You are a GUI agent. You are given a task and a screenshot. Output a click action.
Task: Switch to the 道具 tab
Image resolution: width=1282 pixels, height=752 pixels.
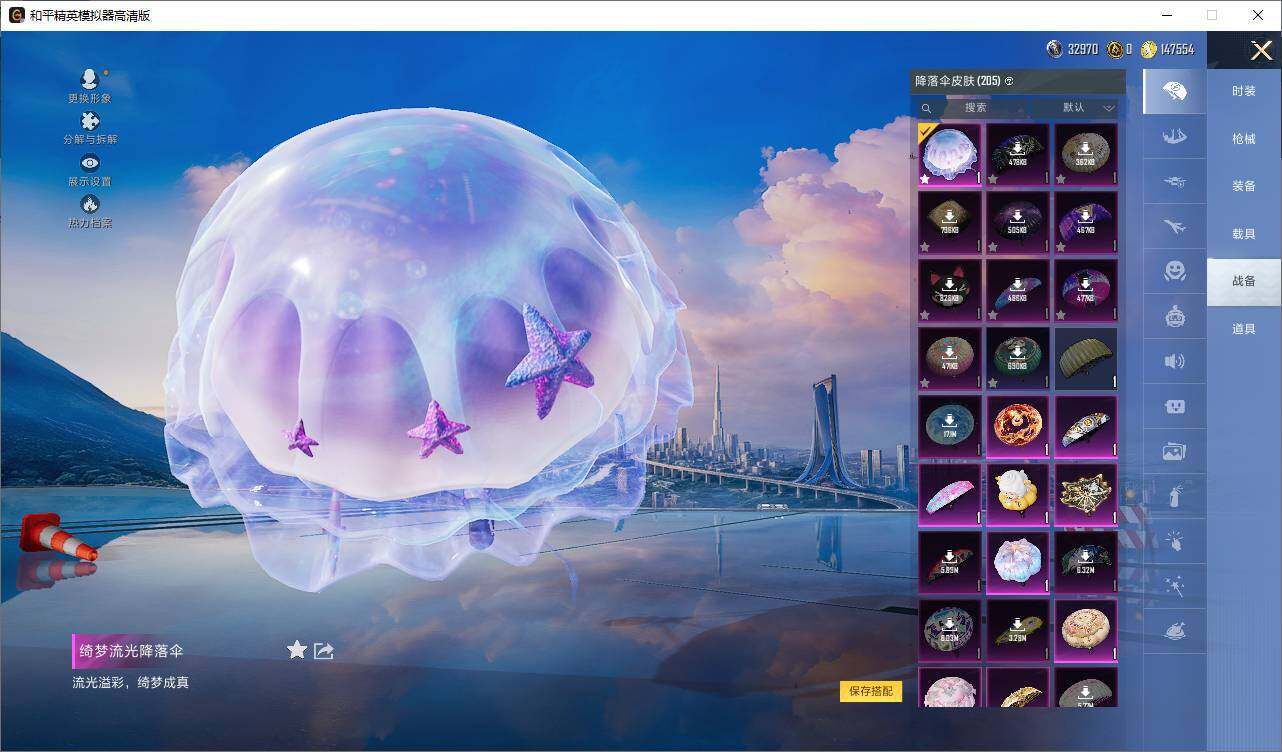pos(1244,329)
